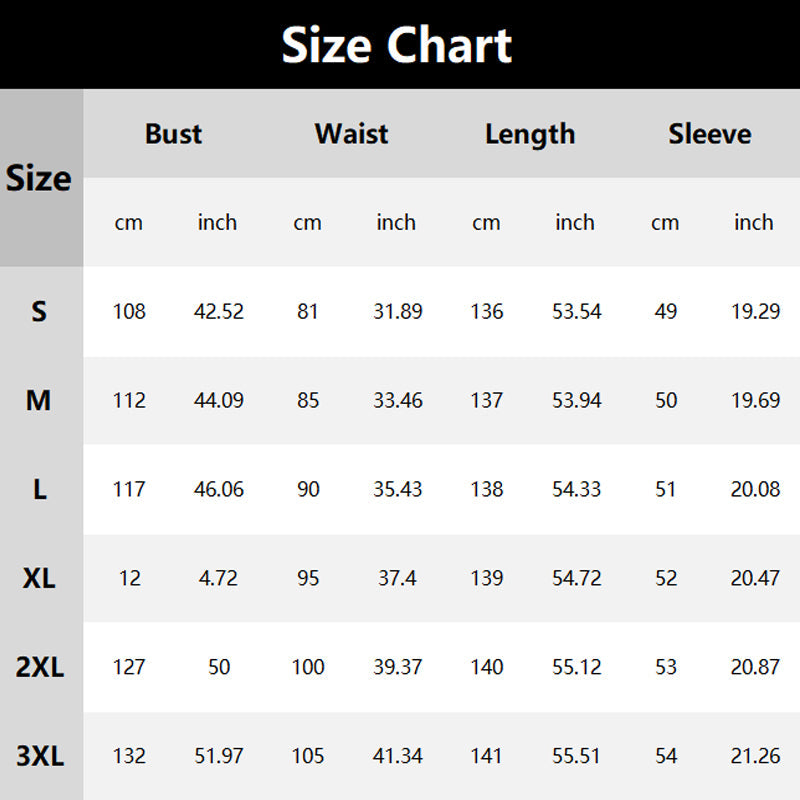This screenshot has width=800, height=800.
Task: Select the Bust column header
Action: (173, 134)
